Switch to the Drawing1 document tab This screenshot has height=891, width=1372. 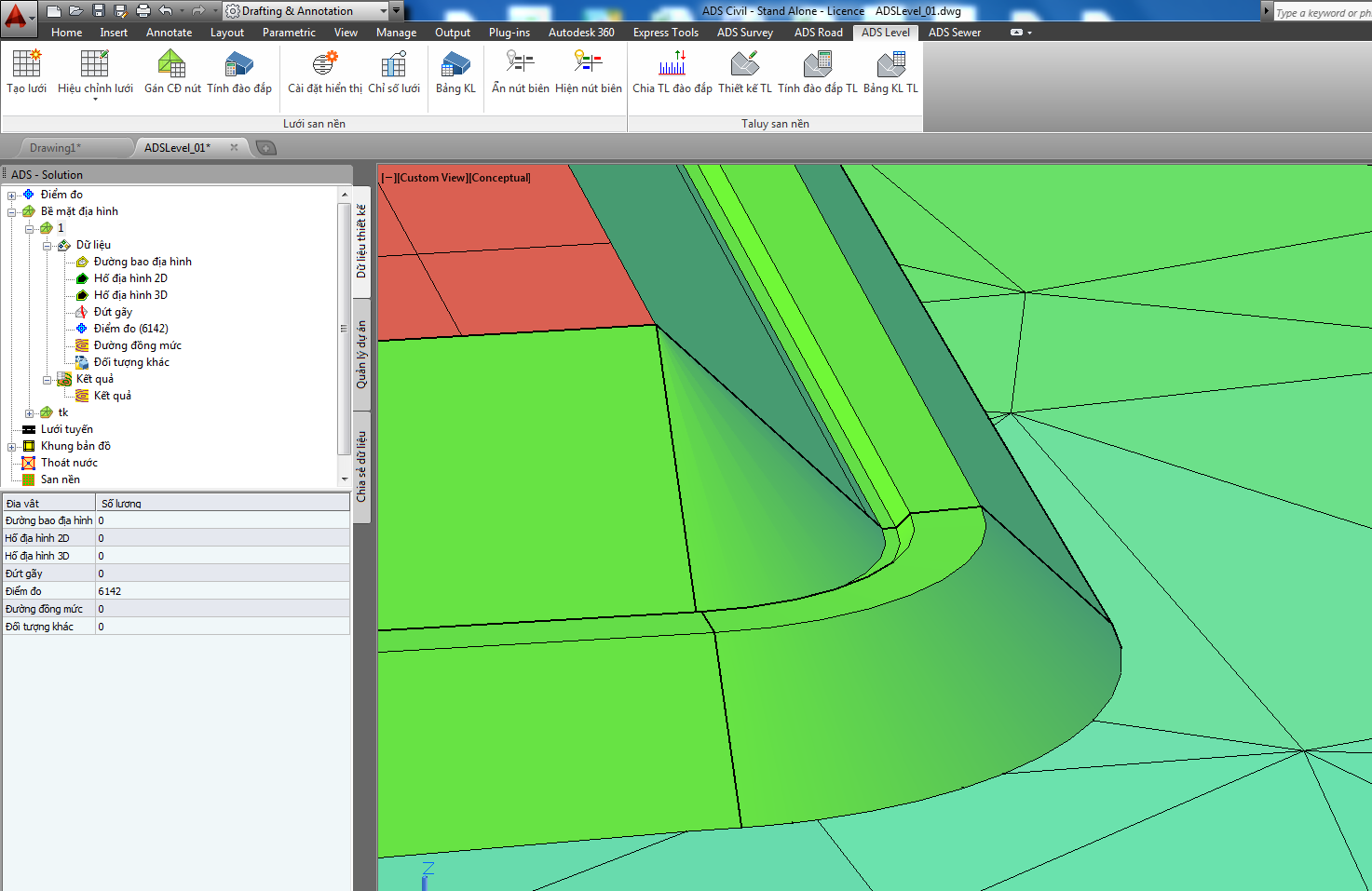tap(56, 148)
